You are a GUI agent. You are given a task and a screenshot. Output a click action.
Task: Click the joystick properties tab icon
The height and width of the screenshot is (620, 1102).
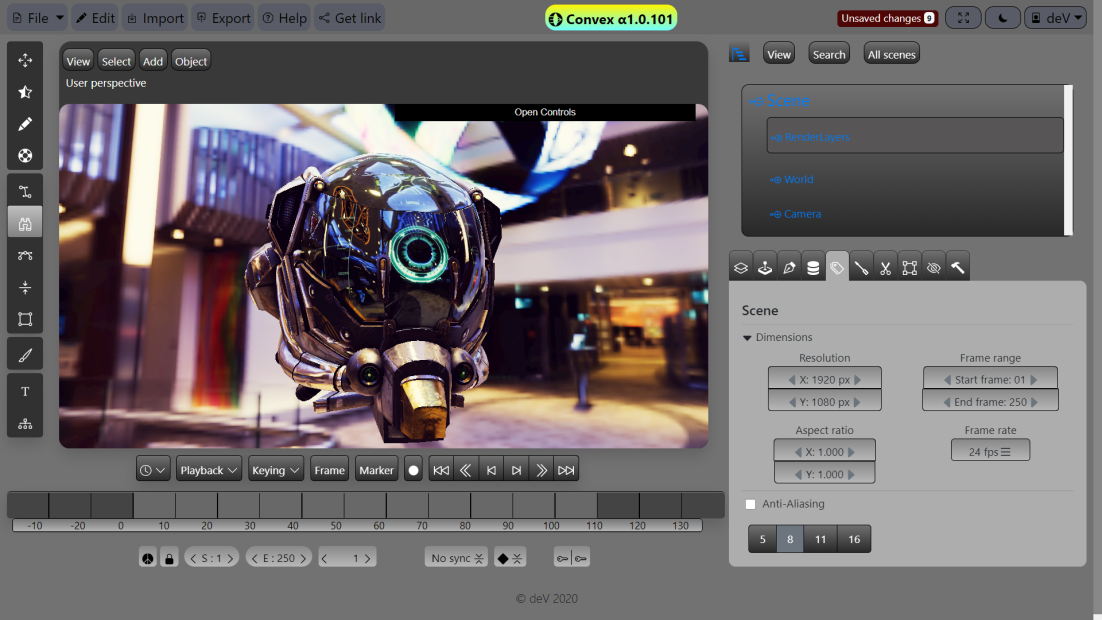(x=765, y=267)
